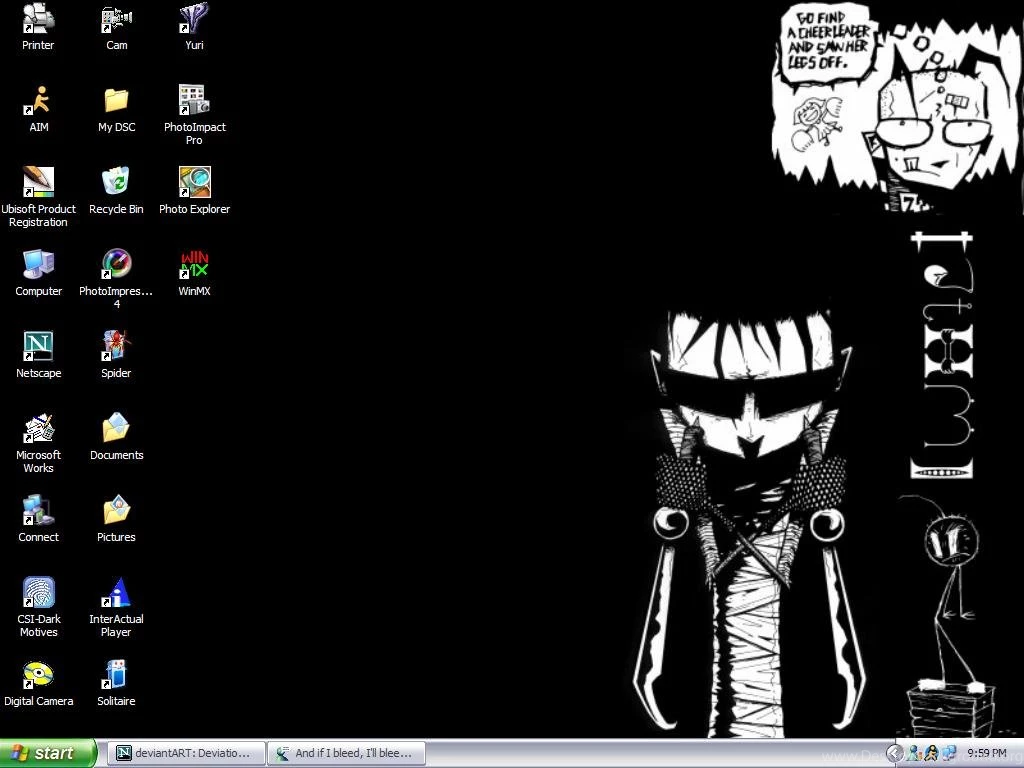1024x768 pixels.
Task: Open the Recycle Bin
Action: [116, 183]
